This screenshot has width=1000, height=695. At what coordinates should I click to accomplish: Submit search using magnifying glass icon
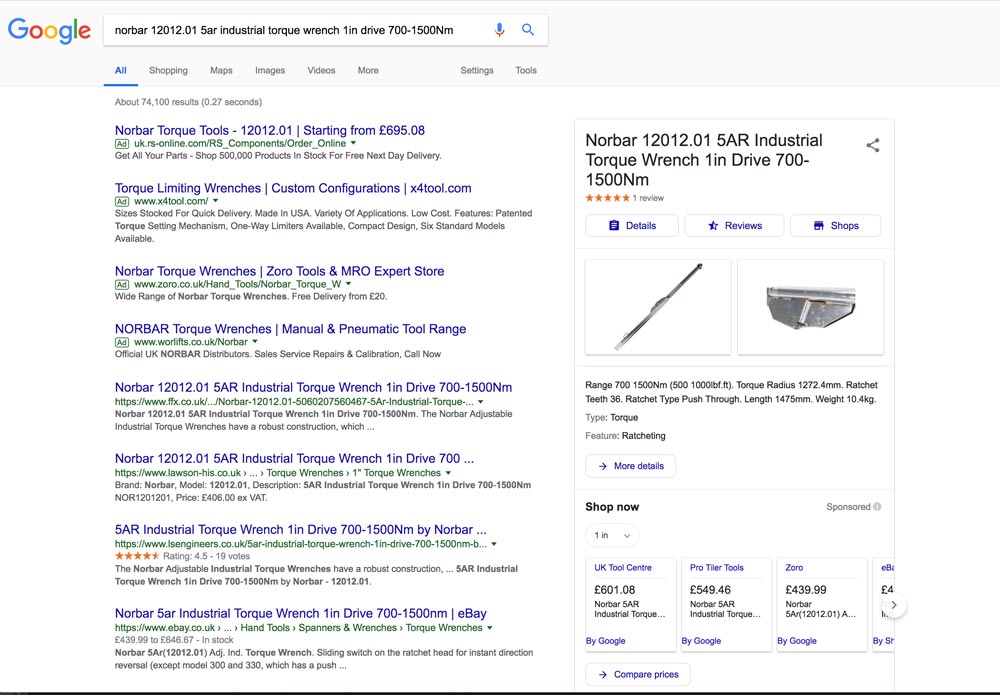coord(528,29)
